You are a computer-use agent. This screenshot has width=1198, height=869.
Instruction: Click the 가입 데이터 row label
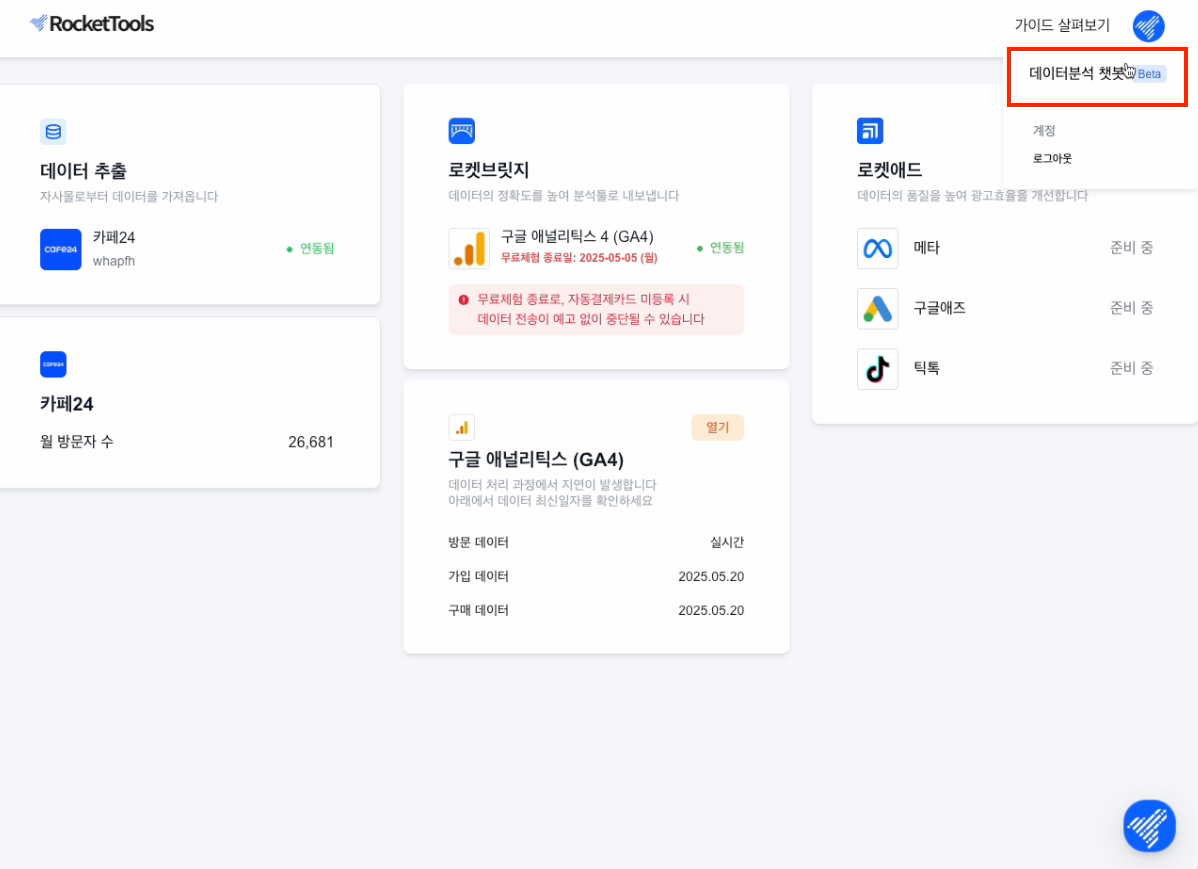tap(478, 576)
